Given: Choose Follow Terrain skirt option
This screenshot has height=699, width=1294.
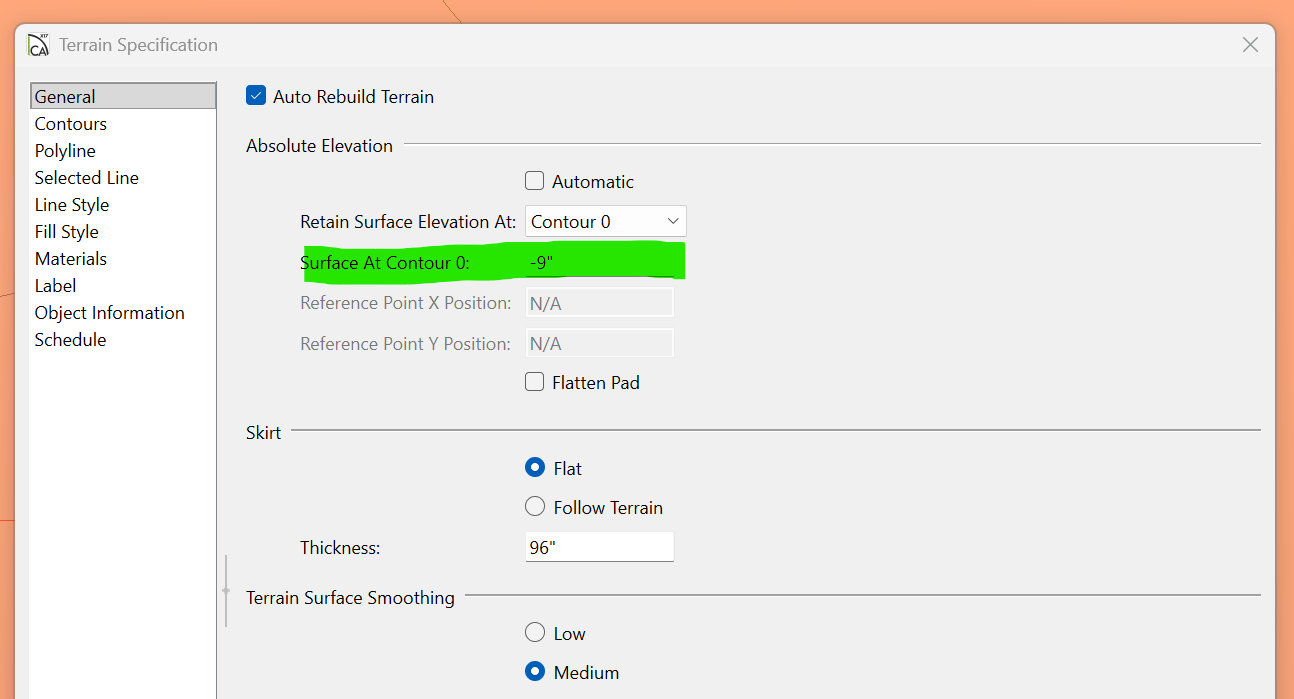Looking at the screenshot, I should (x=535, y=507).
